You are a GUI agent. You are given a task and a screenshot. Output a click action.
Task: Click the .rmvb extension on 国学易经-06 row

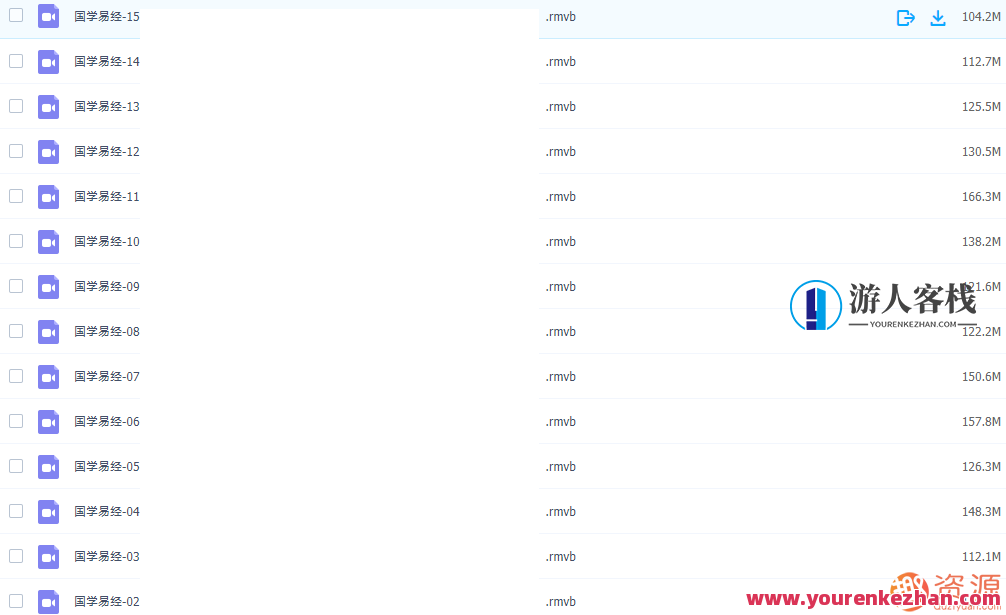point(560,422)
